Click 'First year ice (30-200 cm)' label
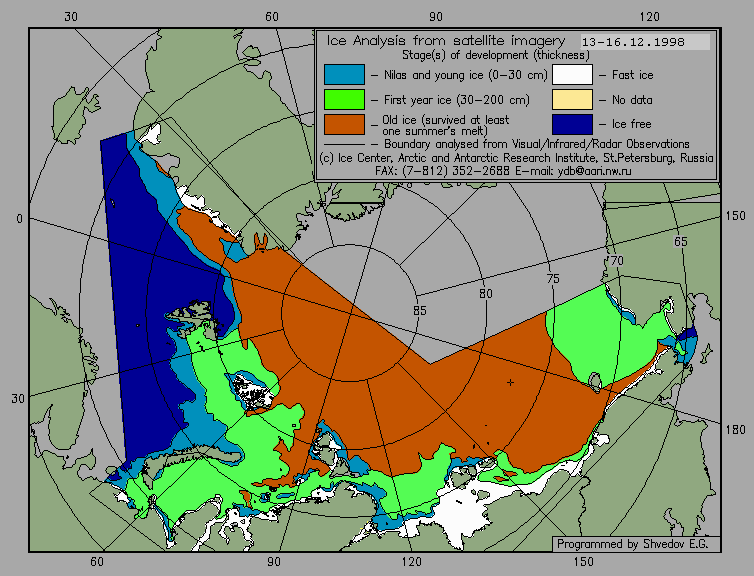Screen dimensions: 754x576 click(x=456, y=100)
